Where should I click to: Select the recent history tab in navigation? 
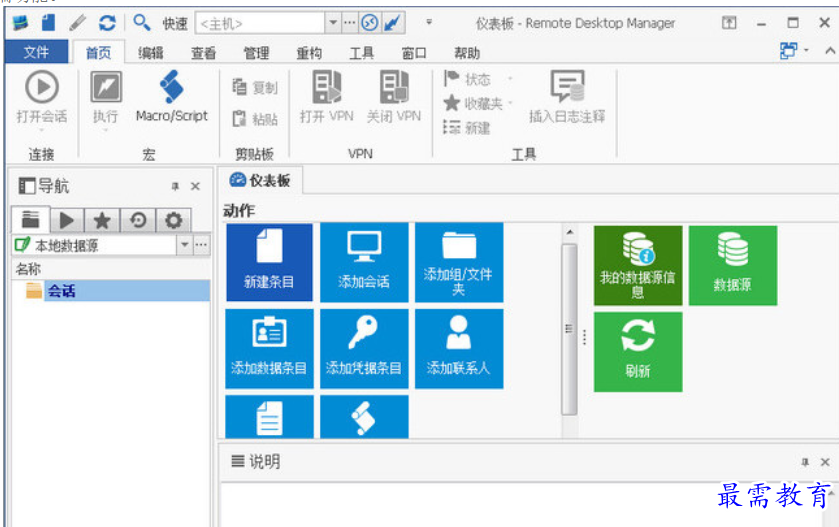click(138, 220)
